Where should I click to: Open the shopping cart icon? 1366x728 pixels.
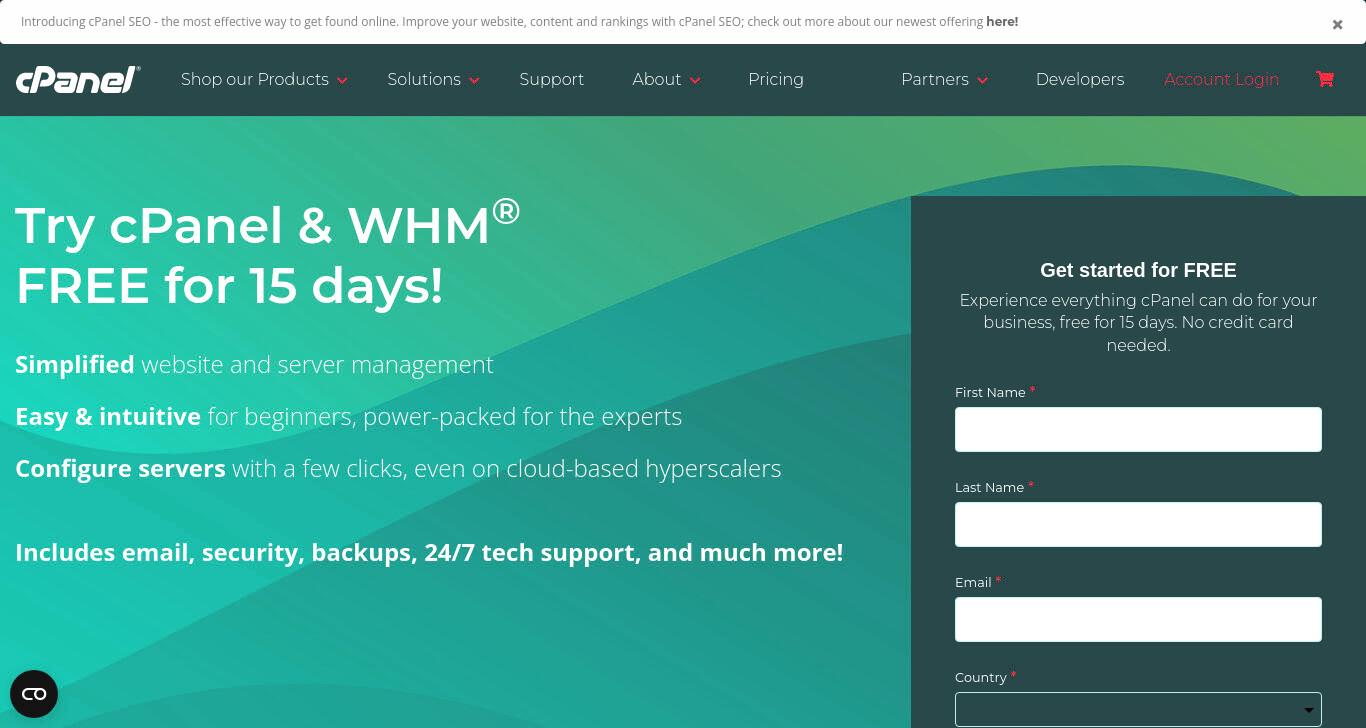1325,79
